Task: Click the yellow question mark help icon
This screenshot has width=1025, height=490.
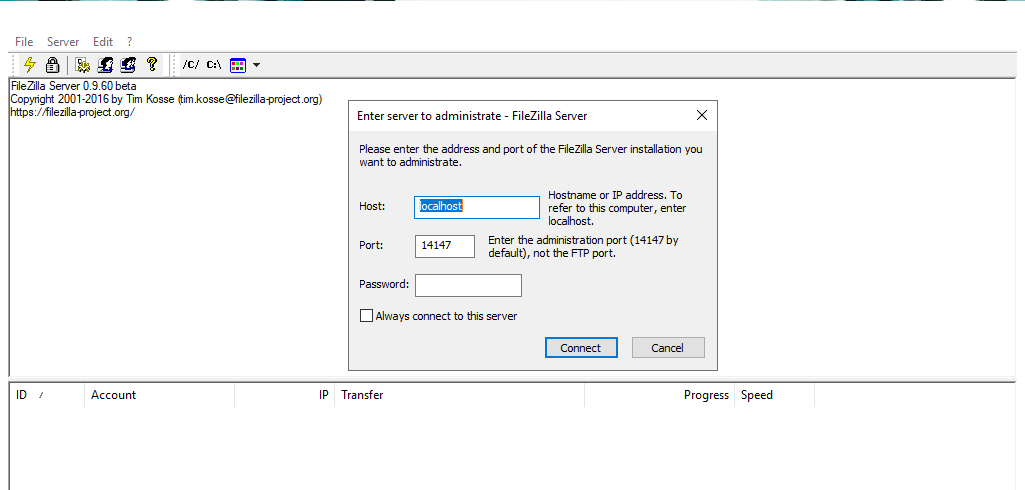Action: [x=152, y=65]
